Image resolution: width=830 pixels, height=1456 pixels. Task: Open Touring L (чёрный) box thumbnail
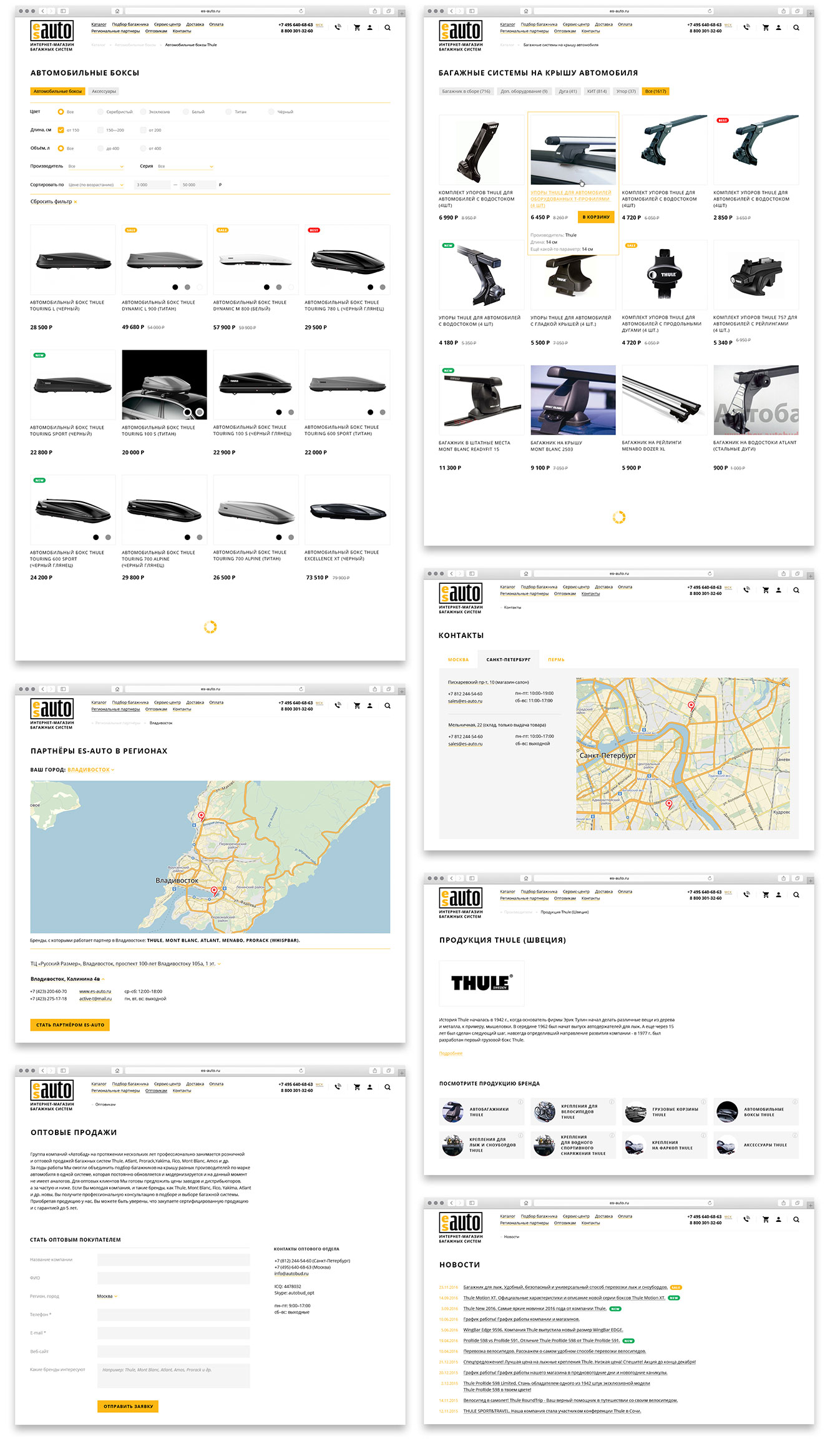[x=73, y=260]
